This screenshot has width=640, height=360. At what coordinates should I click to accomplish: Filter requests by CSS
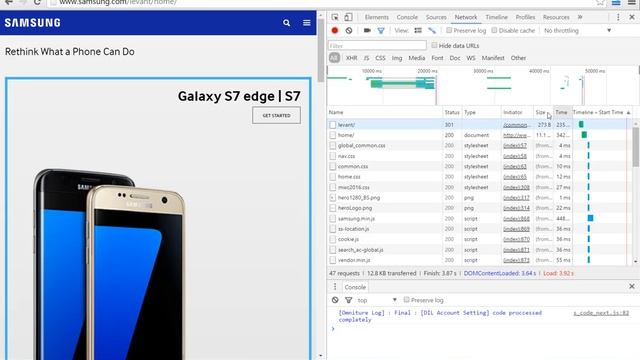point(380,58)
